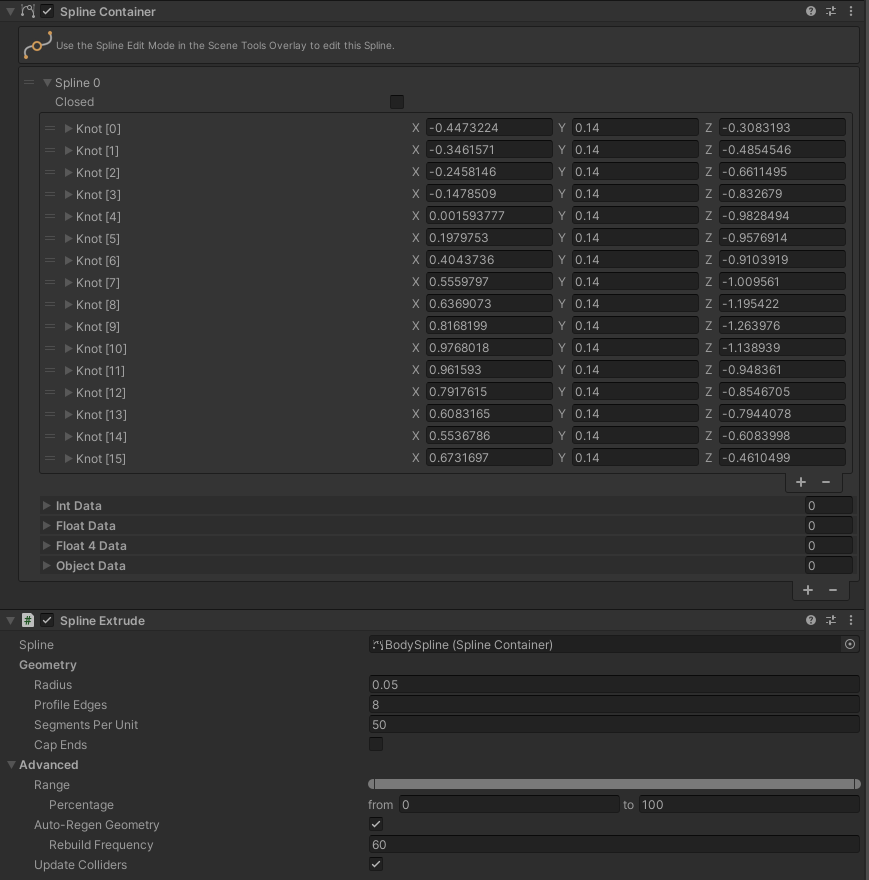Click the spline graphic in the info box
The width and height of the screenshot is (869, 880).
(x=38, y=45)
